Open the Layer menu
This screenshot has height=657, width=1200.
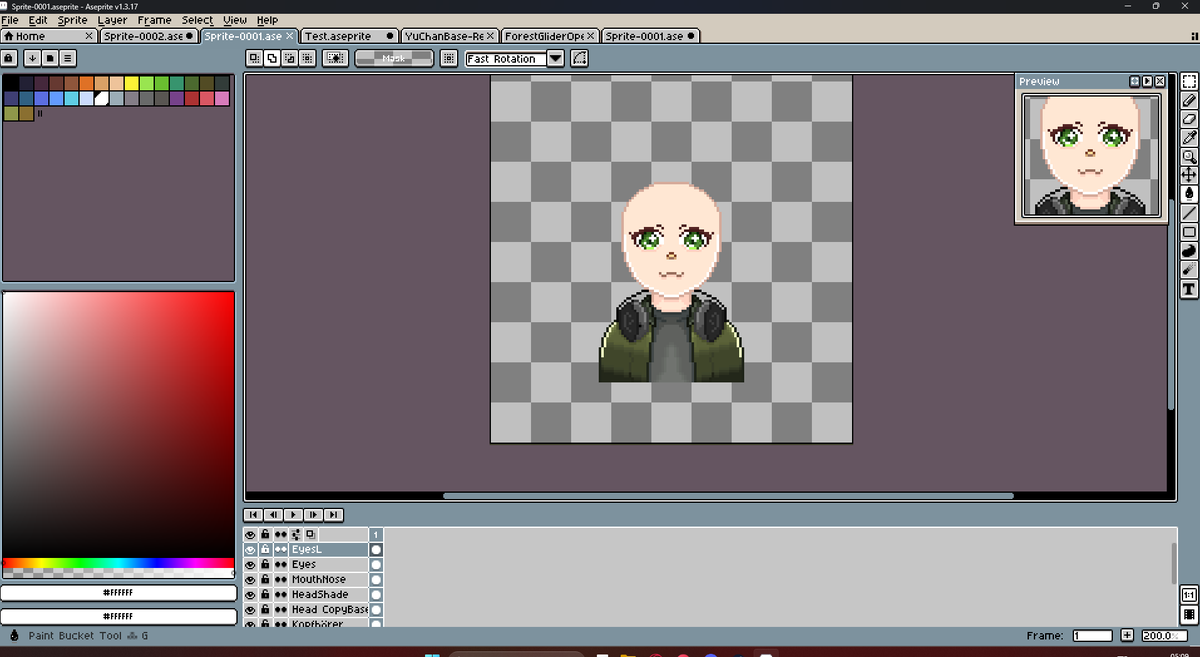pyautogui.click(x=112, y=20)
